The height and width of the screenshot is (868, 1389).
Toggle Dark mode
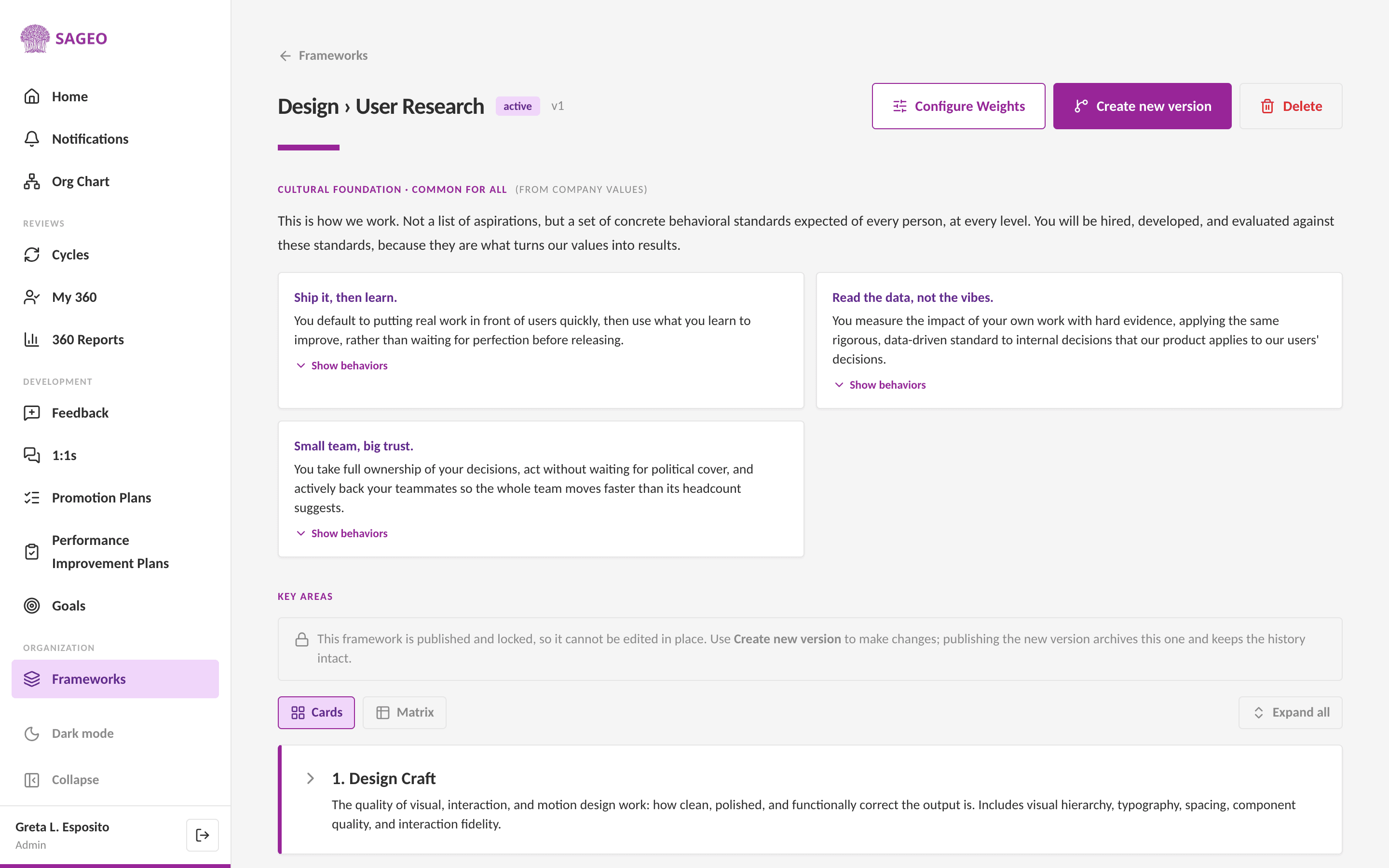click(115, 733)
